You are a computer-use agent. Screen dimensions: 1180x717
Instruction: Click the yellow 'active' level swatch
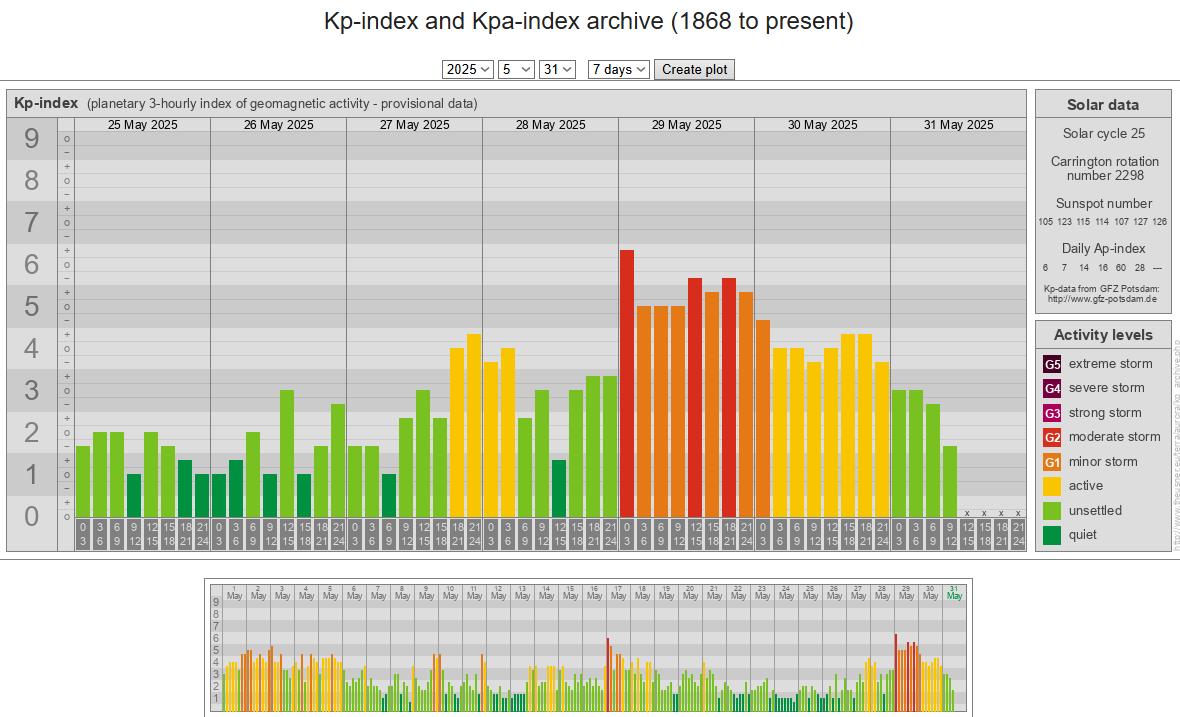point(1052,486)
